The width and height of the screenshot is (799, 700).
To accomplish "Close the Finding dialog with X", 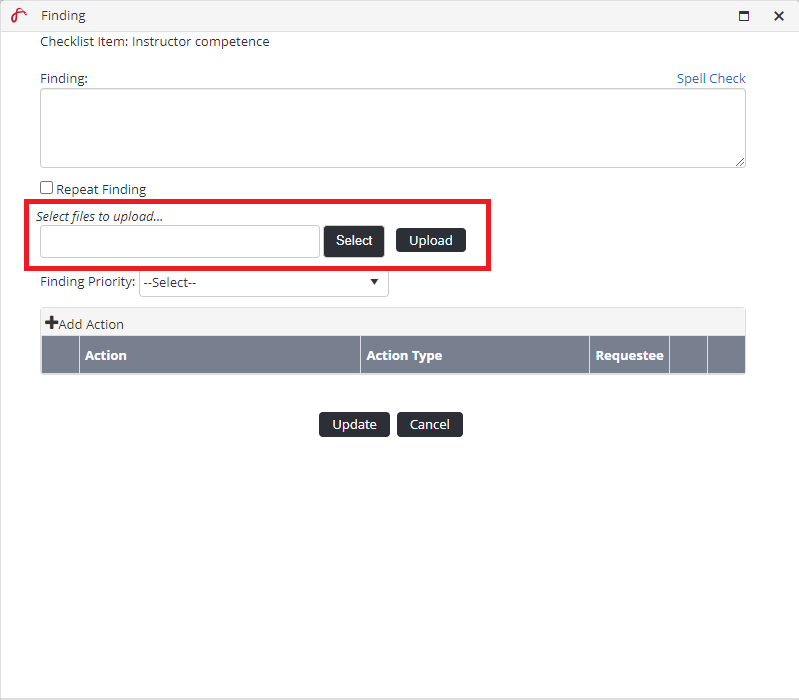I will click(x=779, y=16).
